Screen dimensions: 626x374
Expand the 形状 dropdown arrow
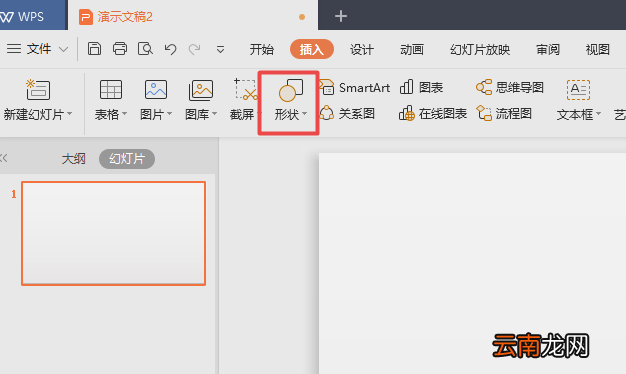(x=305, y=114)
